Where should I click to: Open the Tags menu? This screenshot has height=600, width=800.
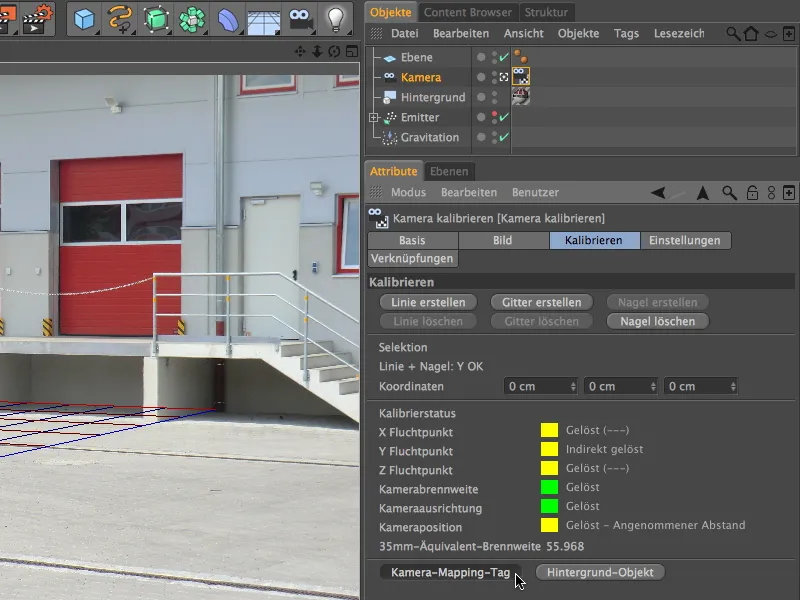tap(626, 33)
